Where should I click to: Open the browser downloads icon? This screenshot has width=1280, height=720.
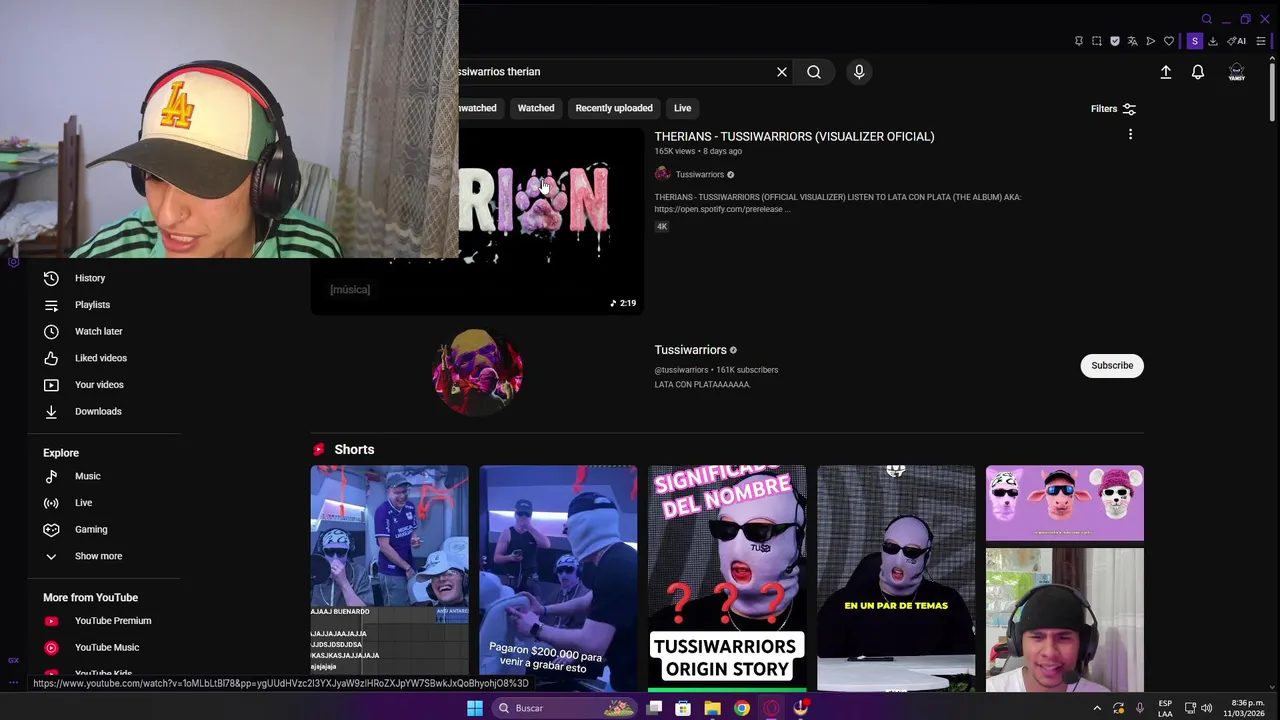1213,41
